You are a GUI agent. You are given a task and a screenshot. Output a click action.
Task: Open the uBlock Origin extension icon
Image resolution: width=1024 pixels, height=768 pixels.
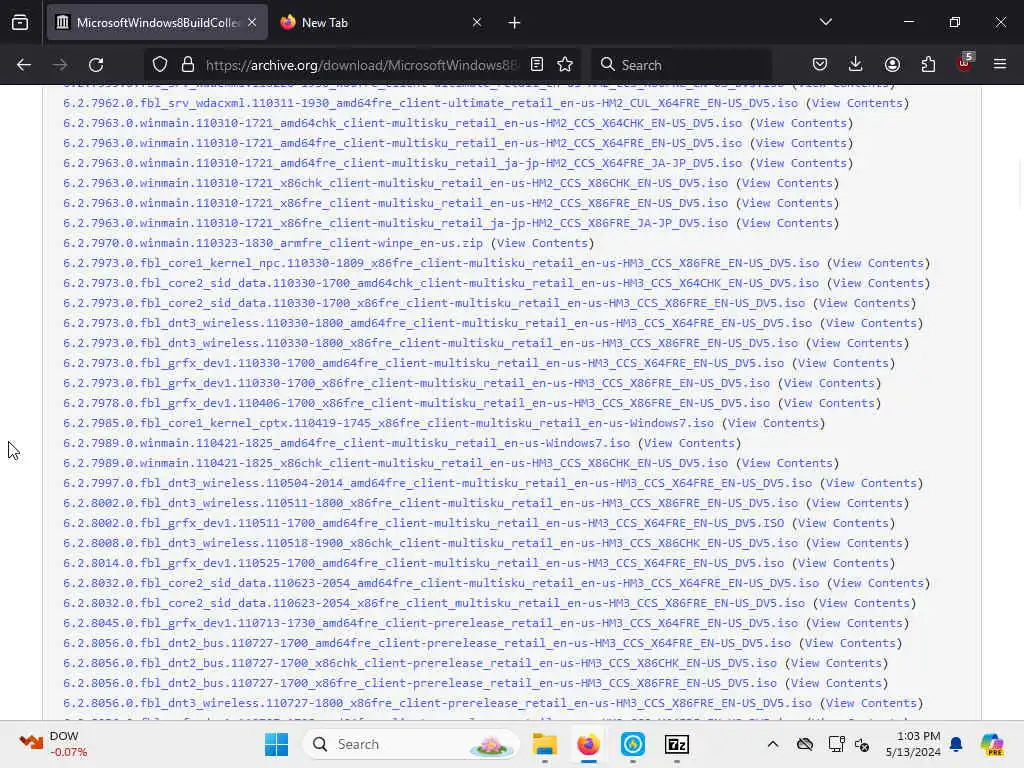point(965,63)
